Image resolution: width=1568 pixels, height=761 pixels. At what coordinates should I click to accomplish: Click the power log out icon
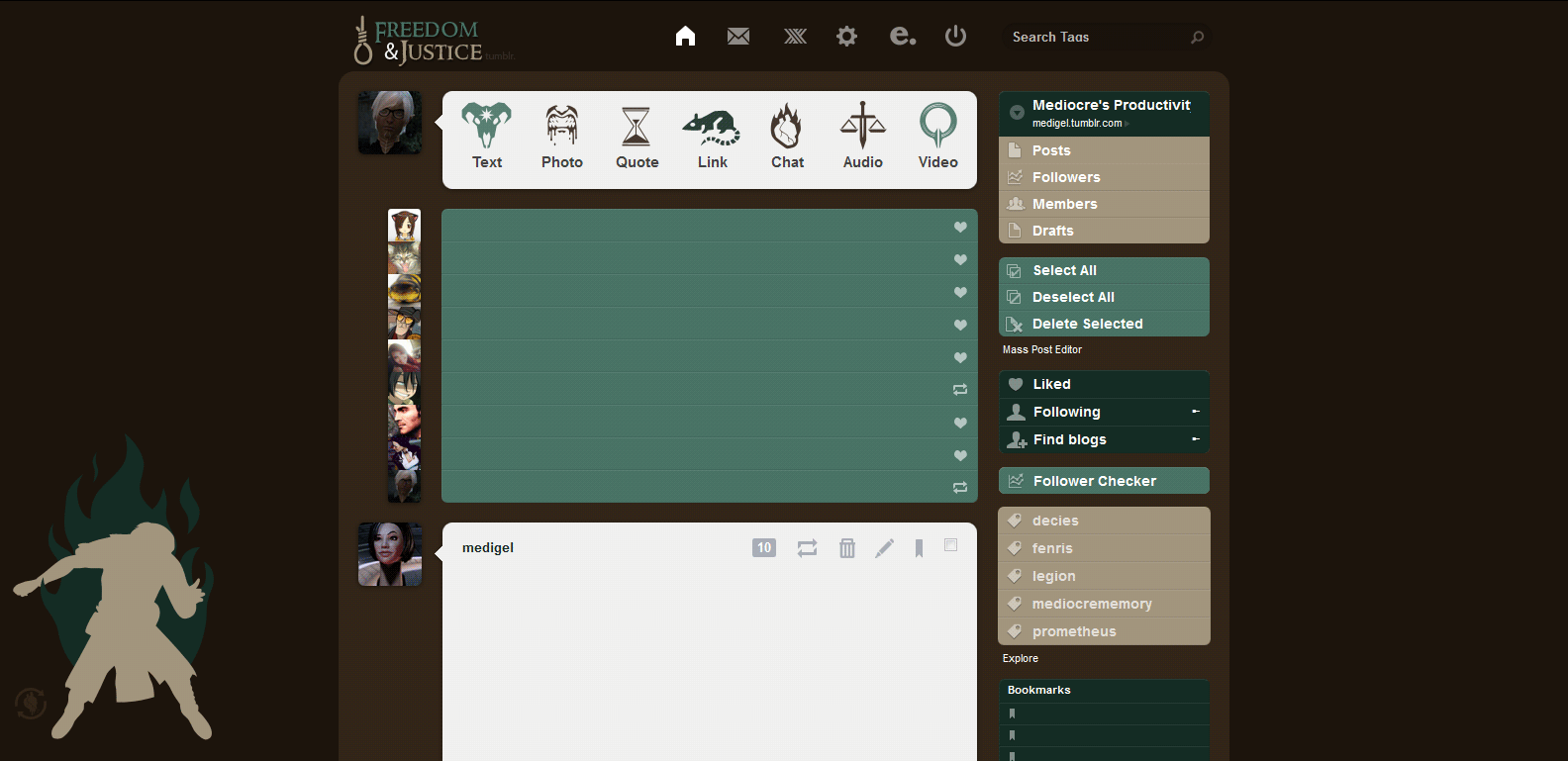(x=955, y=37)
